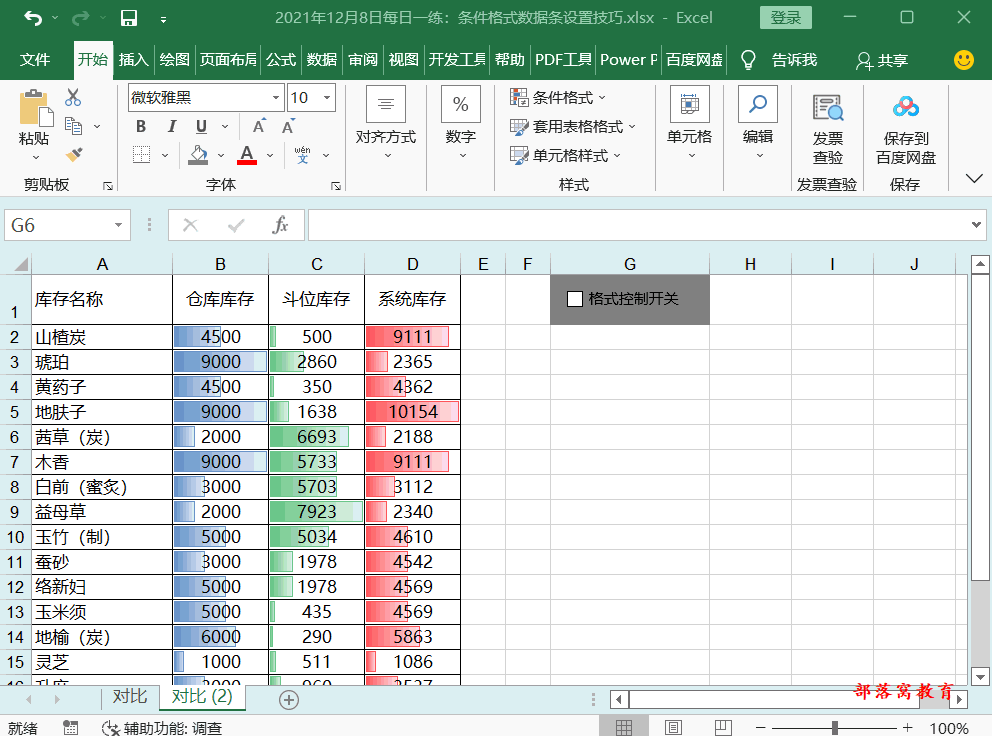Switch to the 页面布局 ribbon tab
The width and height of the screenshot is (992, 736).
coord(228,60)
